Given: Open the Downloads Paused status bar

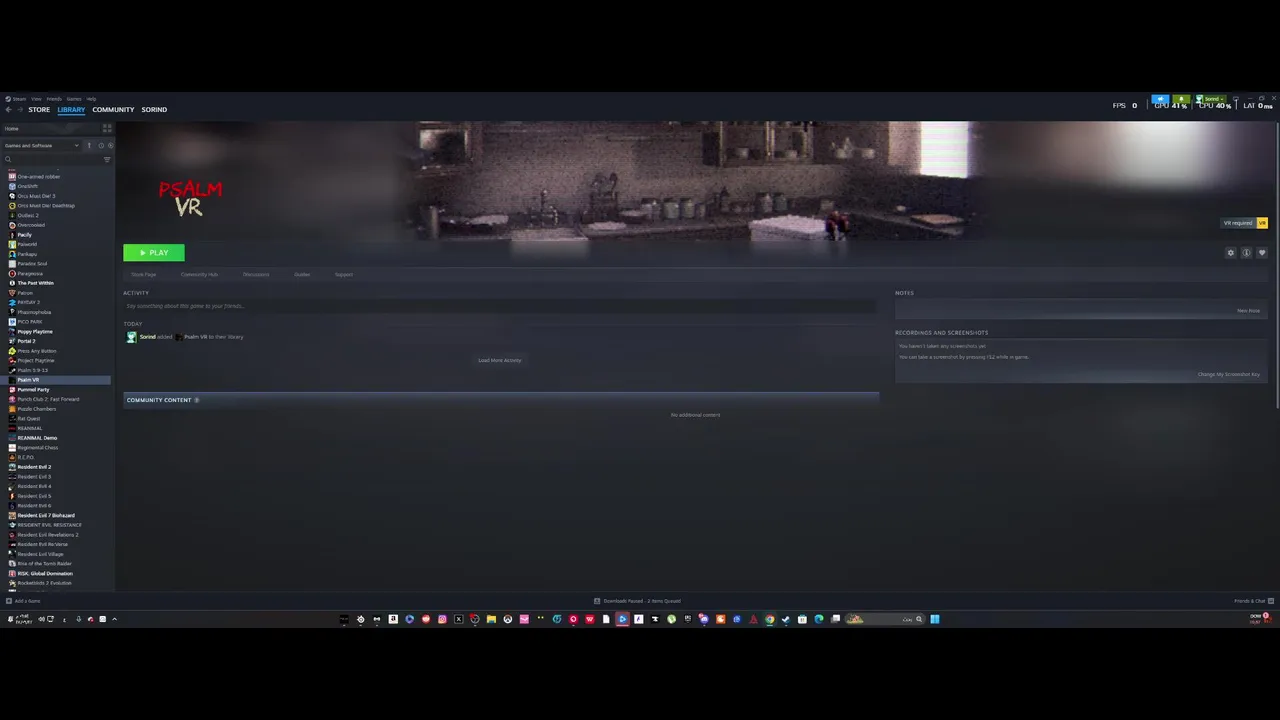Looking at the screenshot, I should [x=637, y=601].
